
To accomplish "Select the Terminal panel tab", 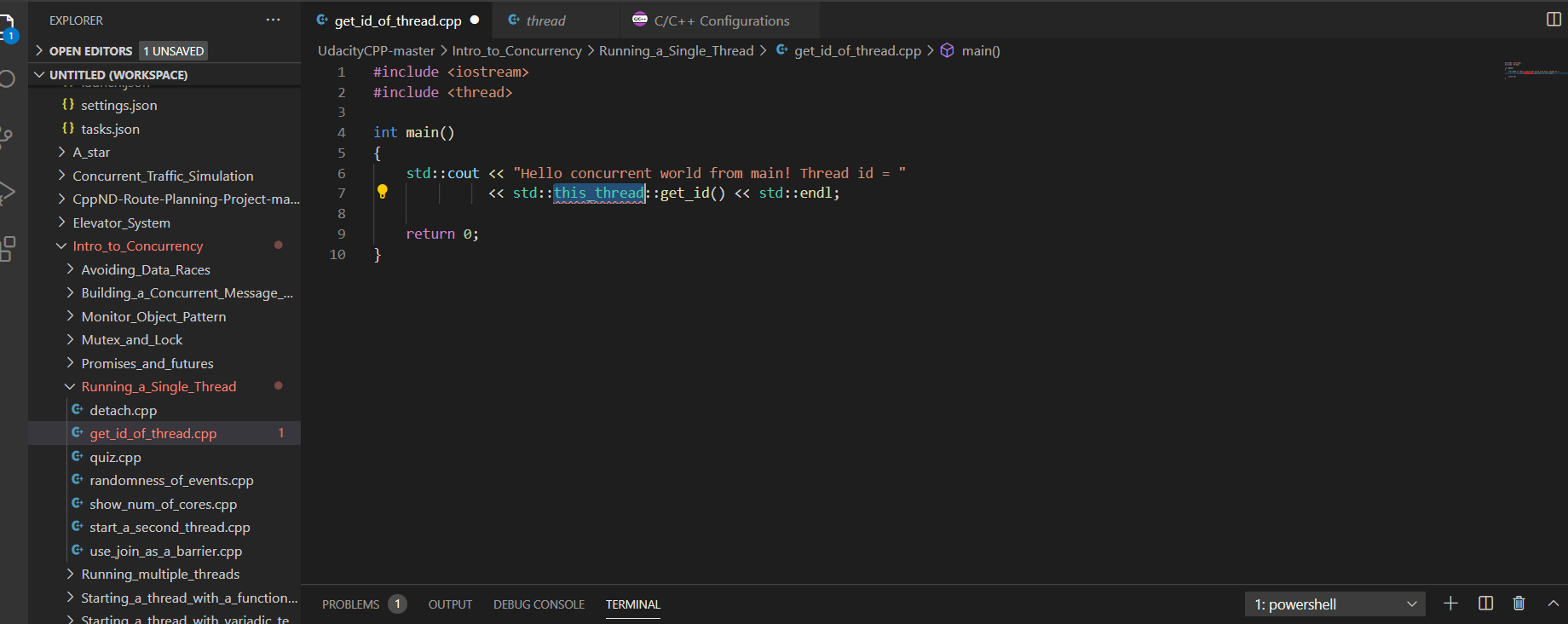I will 633,604.
